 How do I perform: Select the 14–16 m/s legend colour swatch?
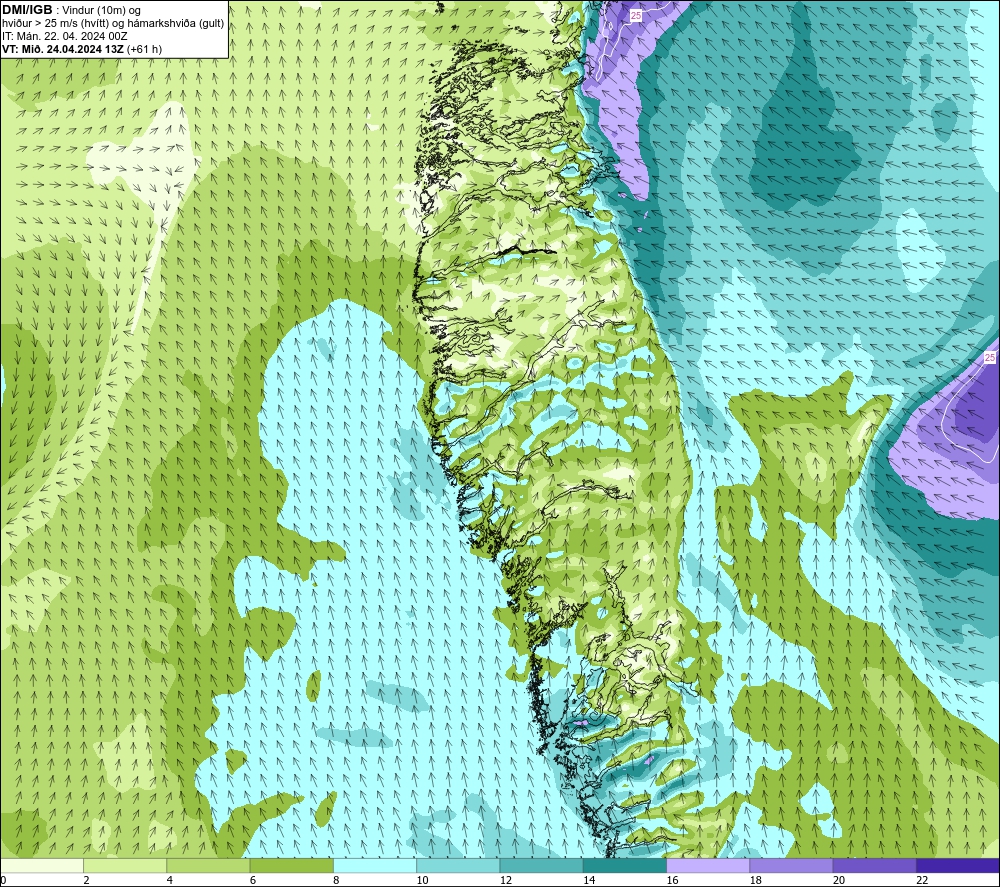625,865
